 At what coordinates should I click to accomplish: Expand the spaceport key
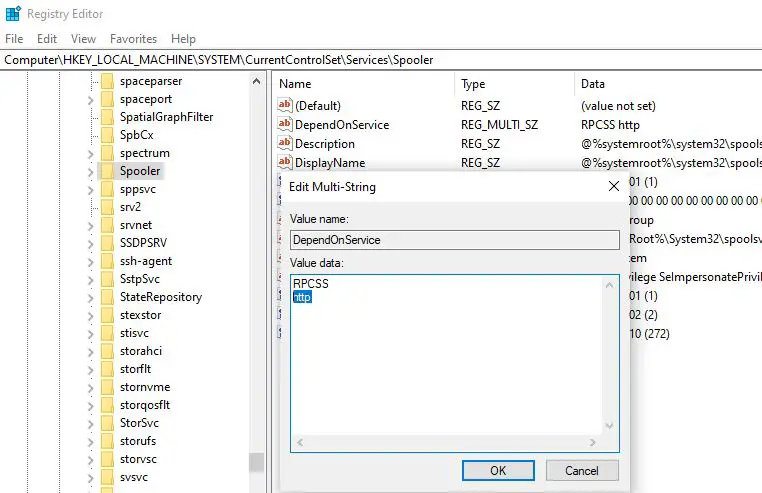[90, 100]
